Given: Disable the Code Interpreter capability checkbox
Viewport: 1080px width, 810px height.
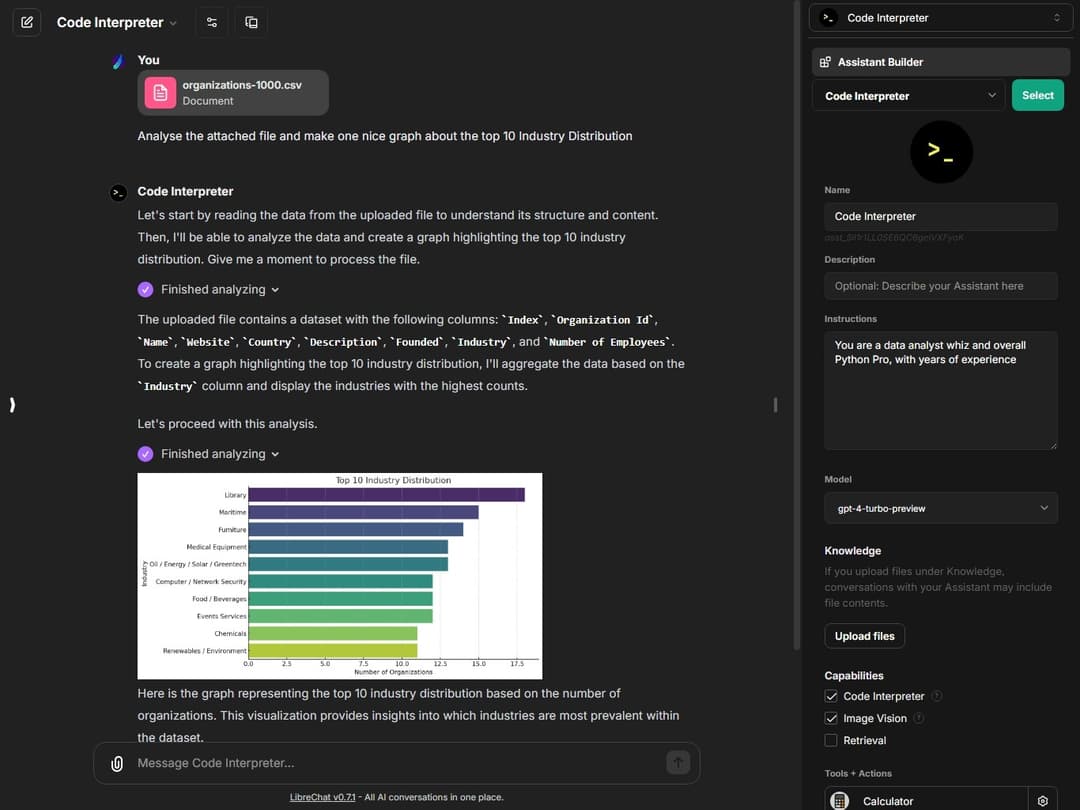Looking at the screenshot, I should point(831,696).
